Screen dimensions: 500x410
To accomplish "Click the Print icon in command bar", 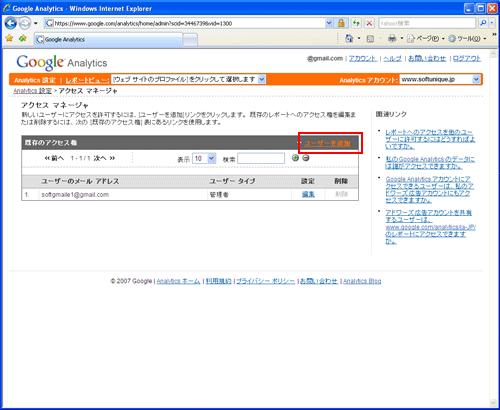I will (x=392, y=39).
